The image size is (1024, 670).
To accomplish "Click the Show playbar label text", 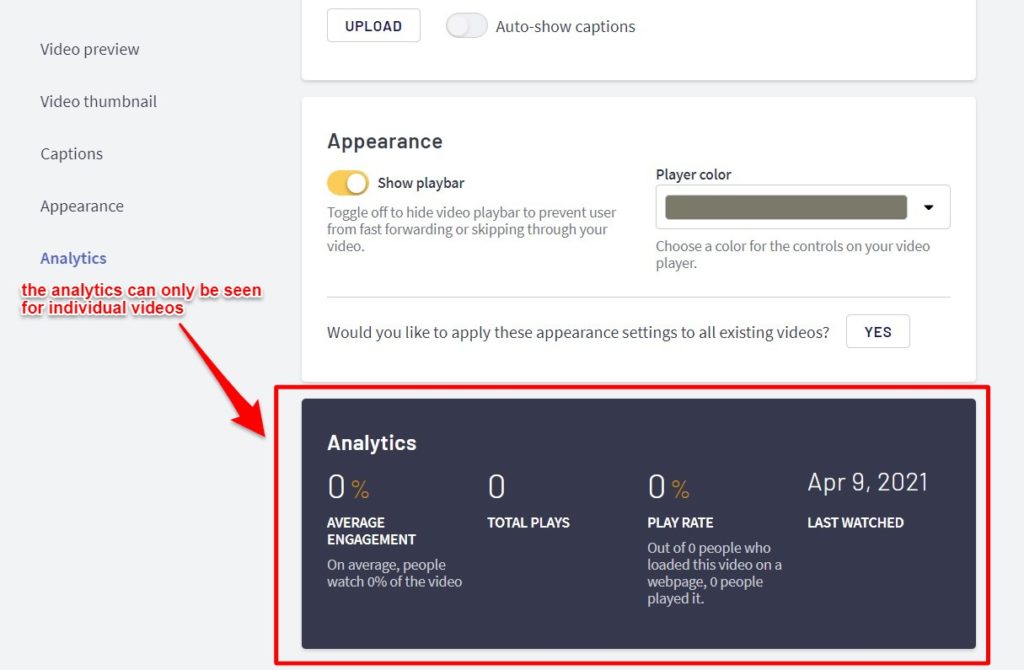I will point(420,183).
